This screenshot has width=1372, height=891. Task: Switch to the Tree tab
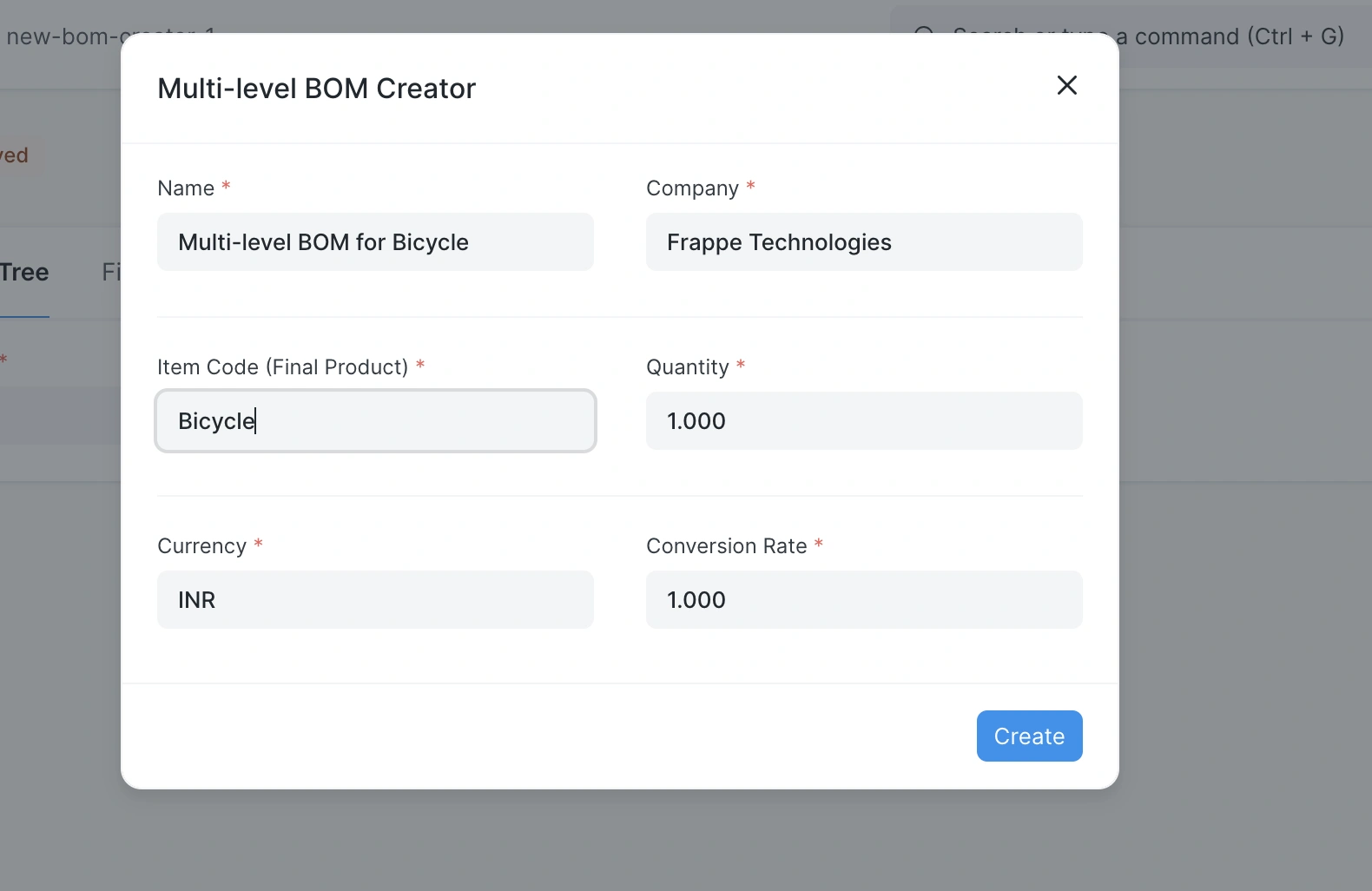tap(24, 273)
